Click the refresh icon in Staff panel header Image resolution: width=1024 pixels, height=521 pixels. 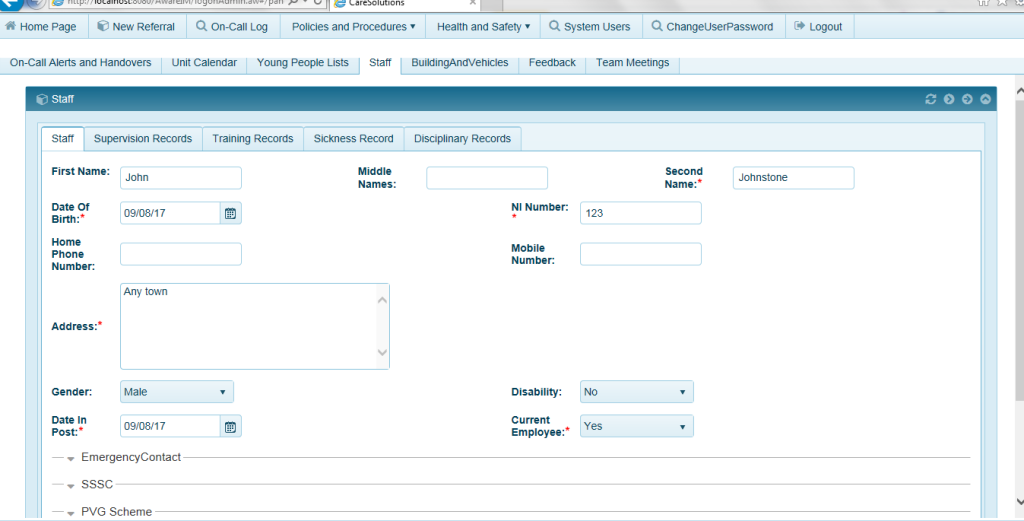point(931,99)
